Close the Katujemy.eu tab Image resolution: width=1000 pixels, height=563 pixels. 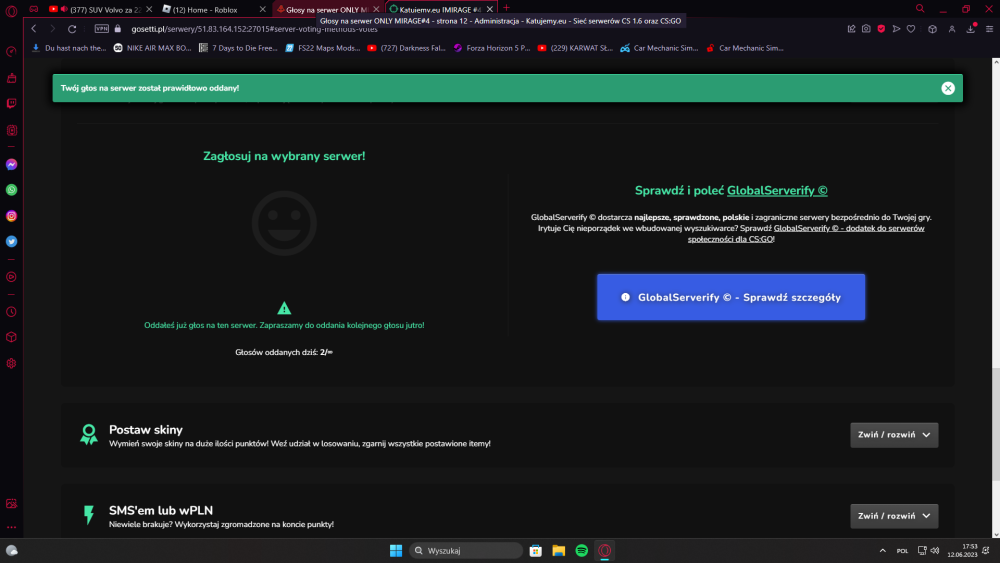click(x=490, y=10)
